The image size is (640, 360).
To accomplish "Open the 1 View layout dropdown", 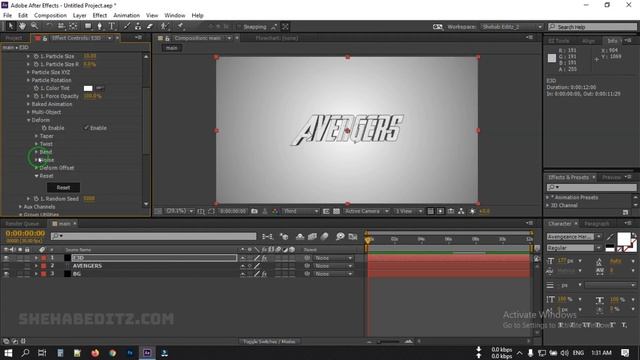I will pos(408,211).
